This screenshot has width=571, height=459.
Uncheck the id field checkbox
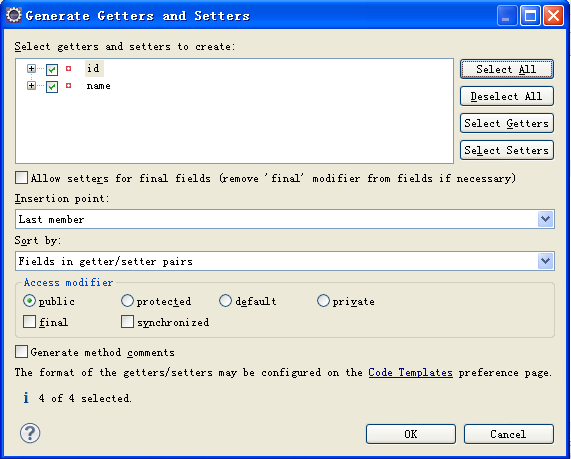pos(52,69)
